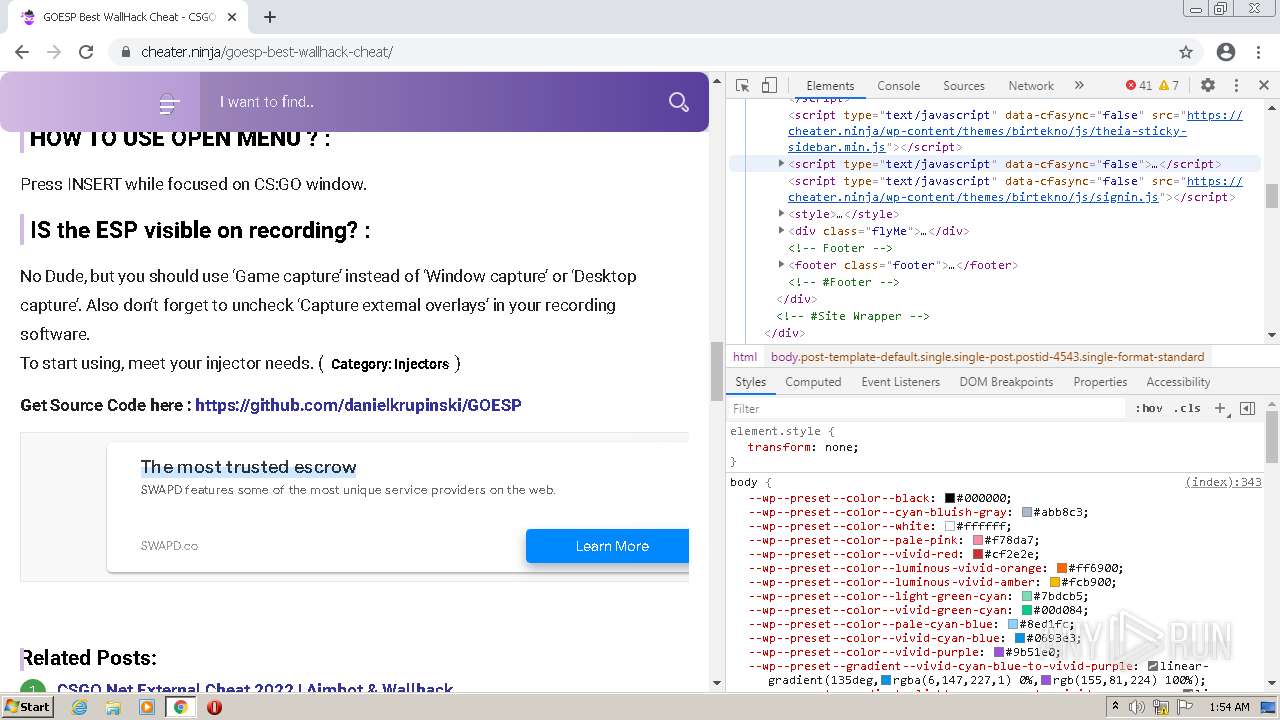Image resolution: width=1280 pixels, height=720 pixels.
Task: Open the vivid-purple #9b51e0 color swatch
Action: 999,652
